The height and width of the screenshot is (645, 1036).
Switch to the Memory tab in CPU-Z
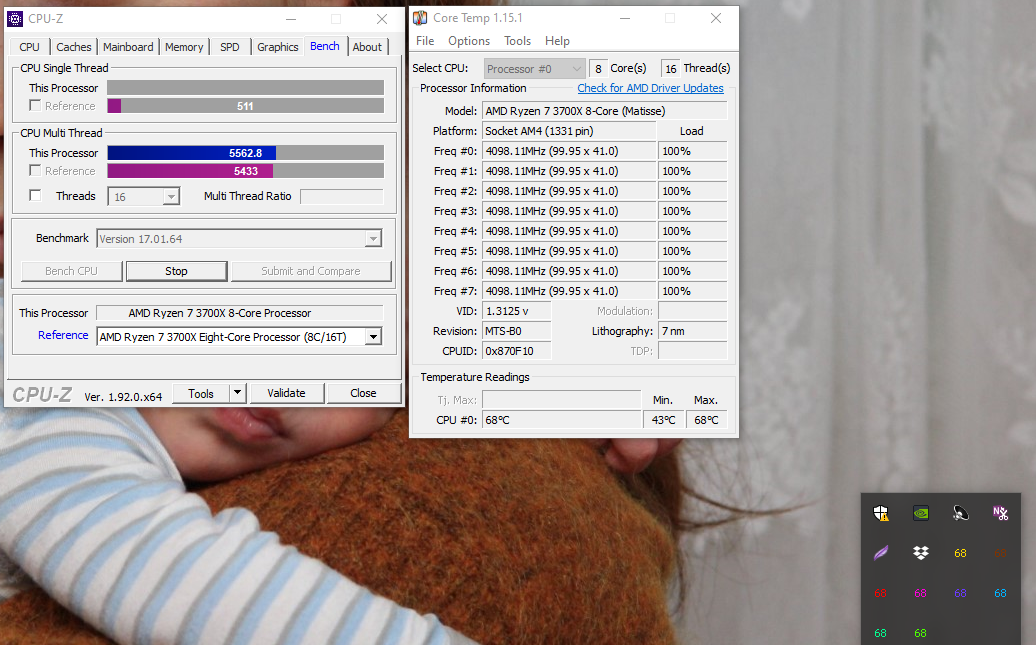(184, 47)
